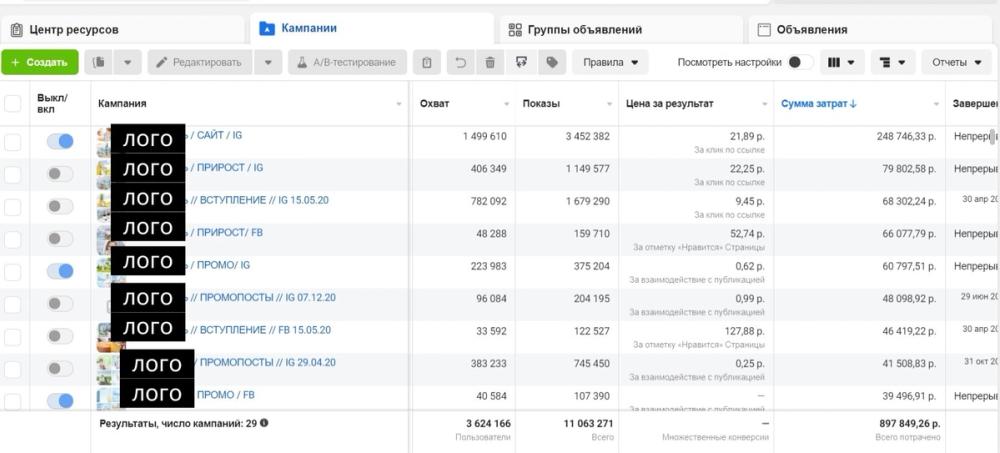
Task: Click the info icon next to 29
Action: pyautogui.click(x=264, y=422)
